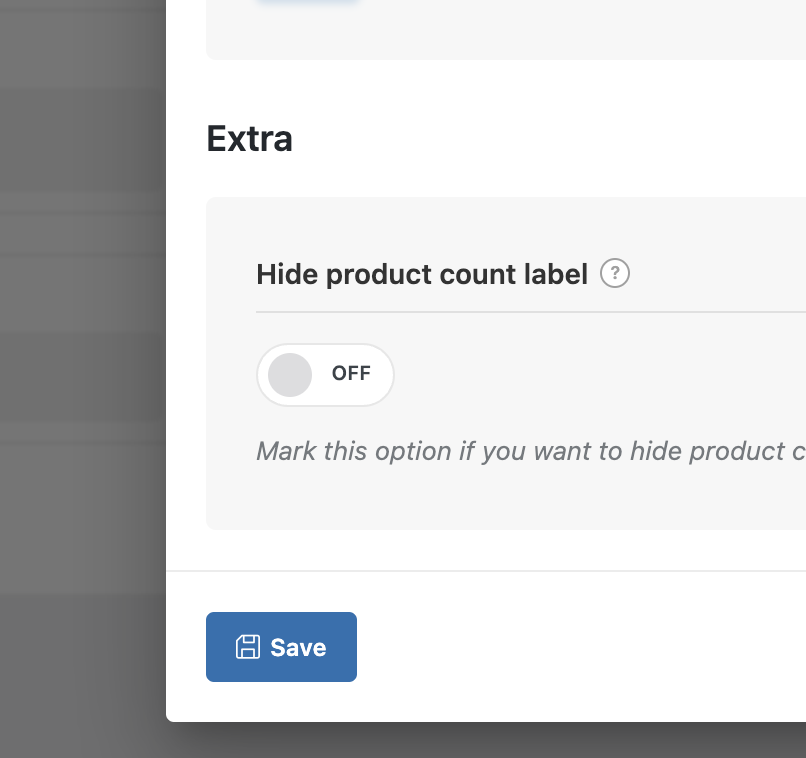Click the gray knob of the OFF switch

pos(290,375)
